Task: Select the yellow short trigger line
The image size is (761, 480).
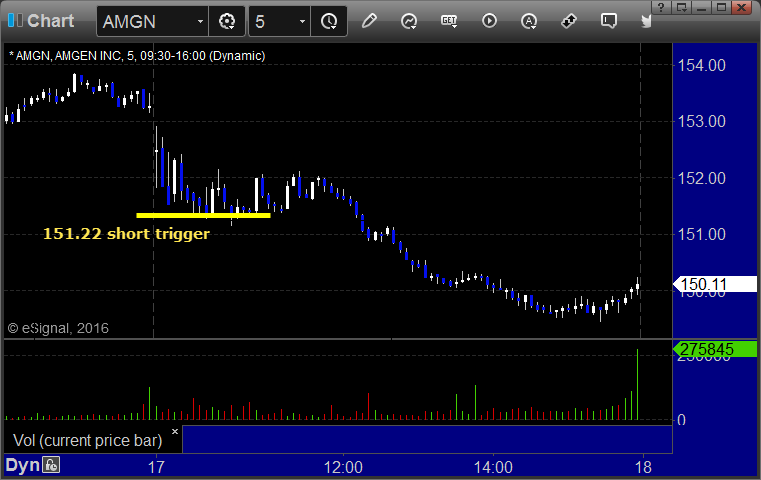Action: (203, 215)
